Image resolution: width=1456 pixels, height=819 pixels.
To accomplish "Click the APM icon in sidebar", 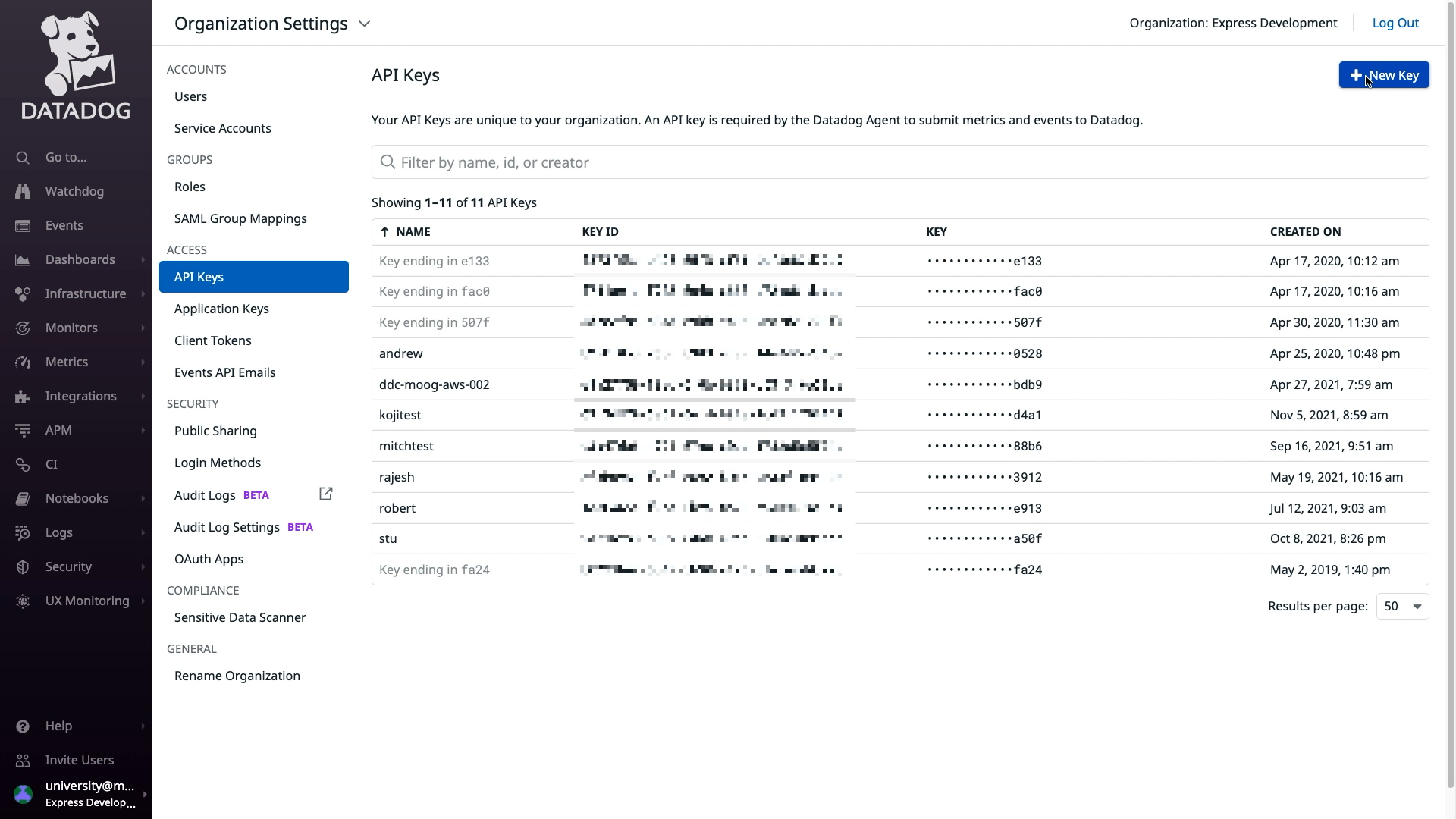I will (23, 431).
